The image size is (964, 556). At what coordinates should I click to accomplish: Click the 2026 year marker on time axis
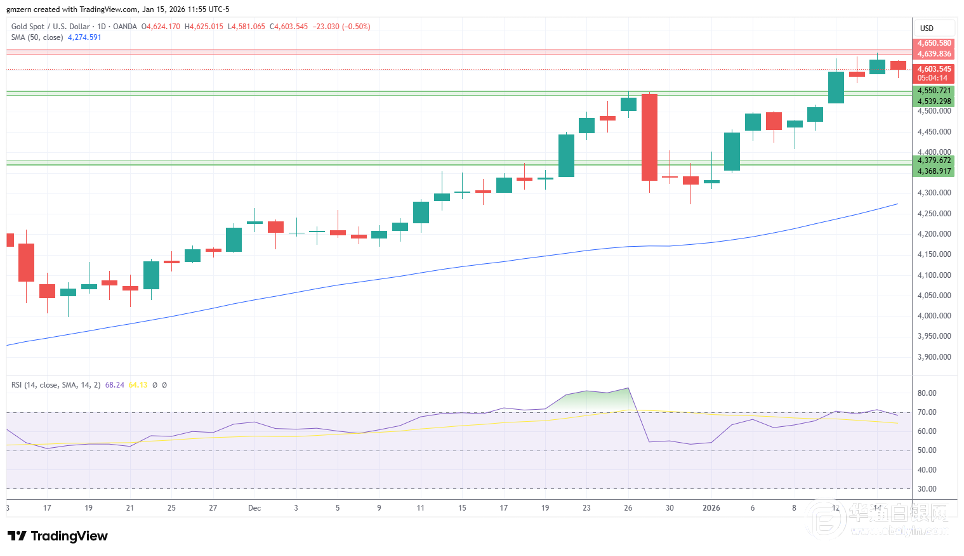pos(712,507)
